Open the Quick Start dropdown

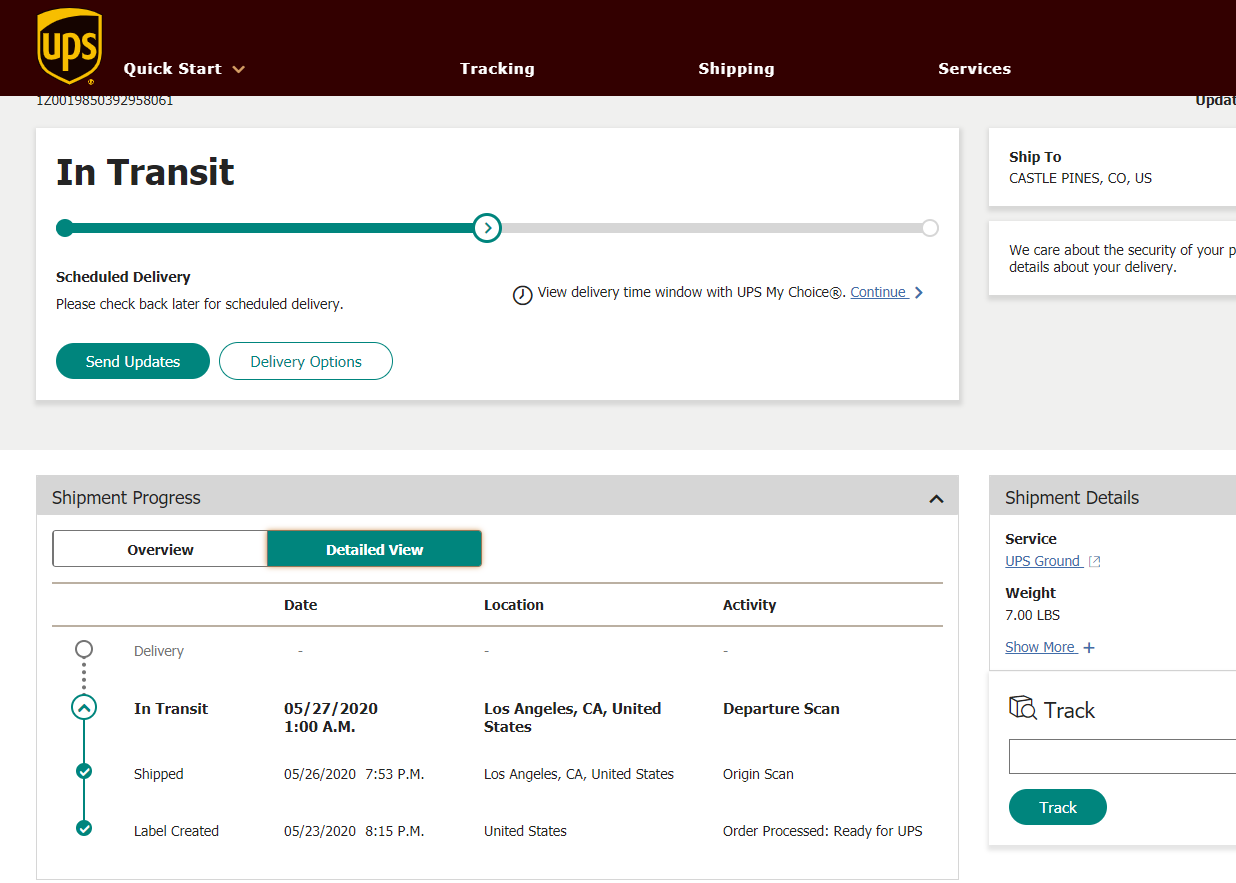(x=184, y=69)
